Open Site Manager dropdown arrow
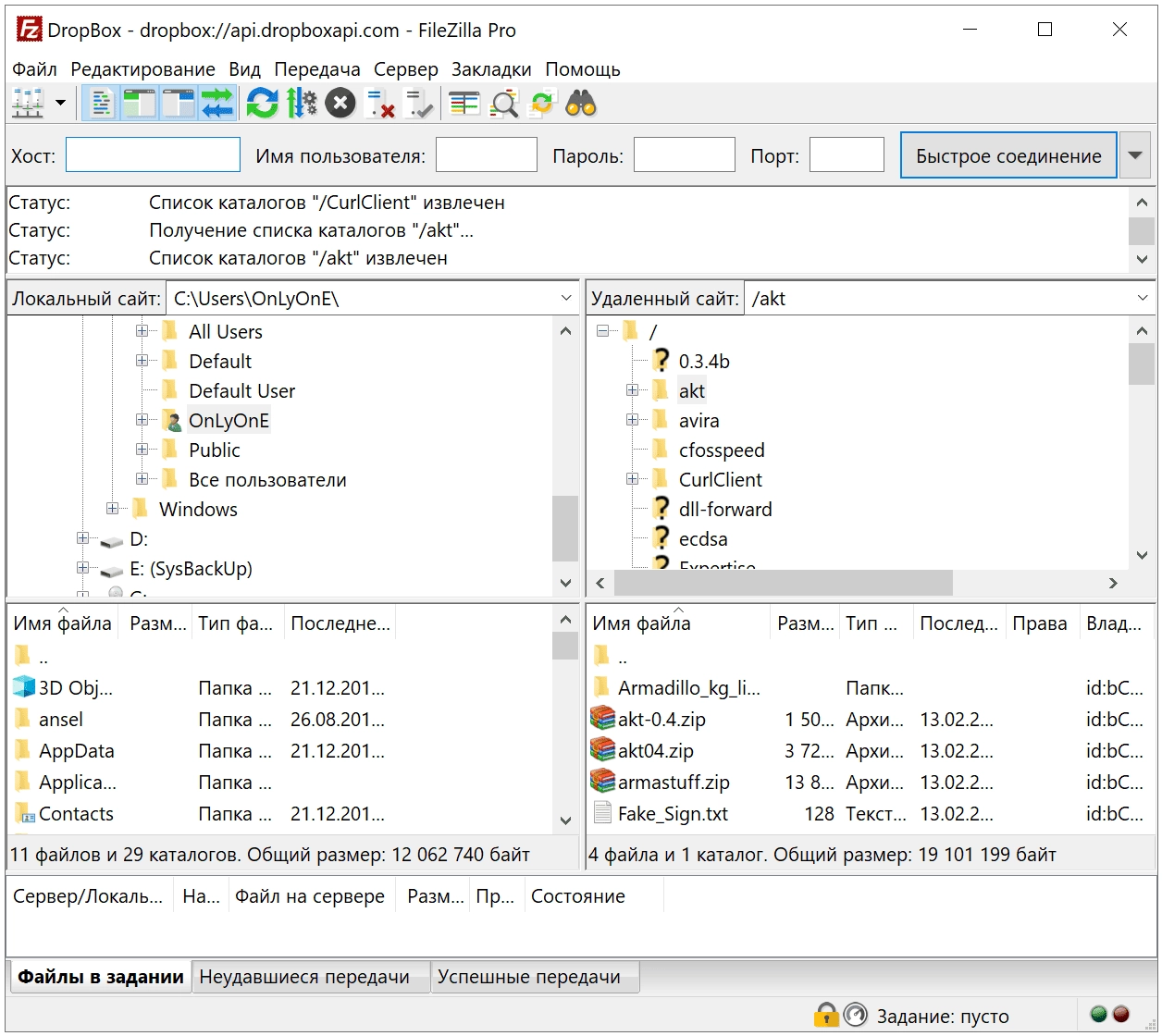The width and height of the screenshot is (1162, 1036). (61, 103)
